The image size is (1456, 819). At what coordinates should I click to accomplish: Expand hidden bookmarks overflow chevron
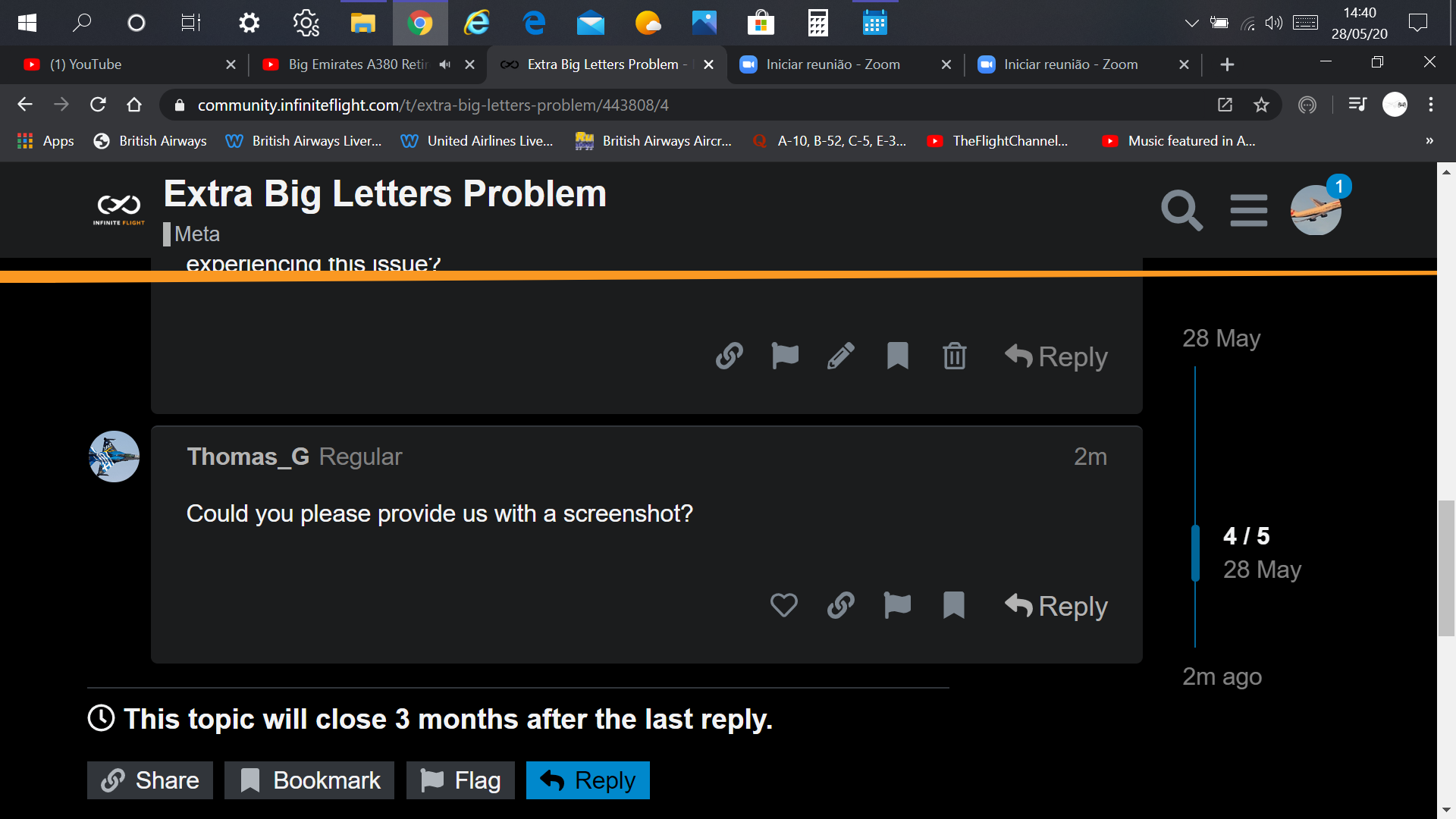click(x=1429, y=141)
